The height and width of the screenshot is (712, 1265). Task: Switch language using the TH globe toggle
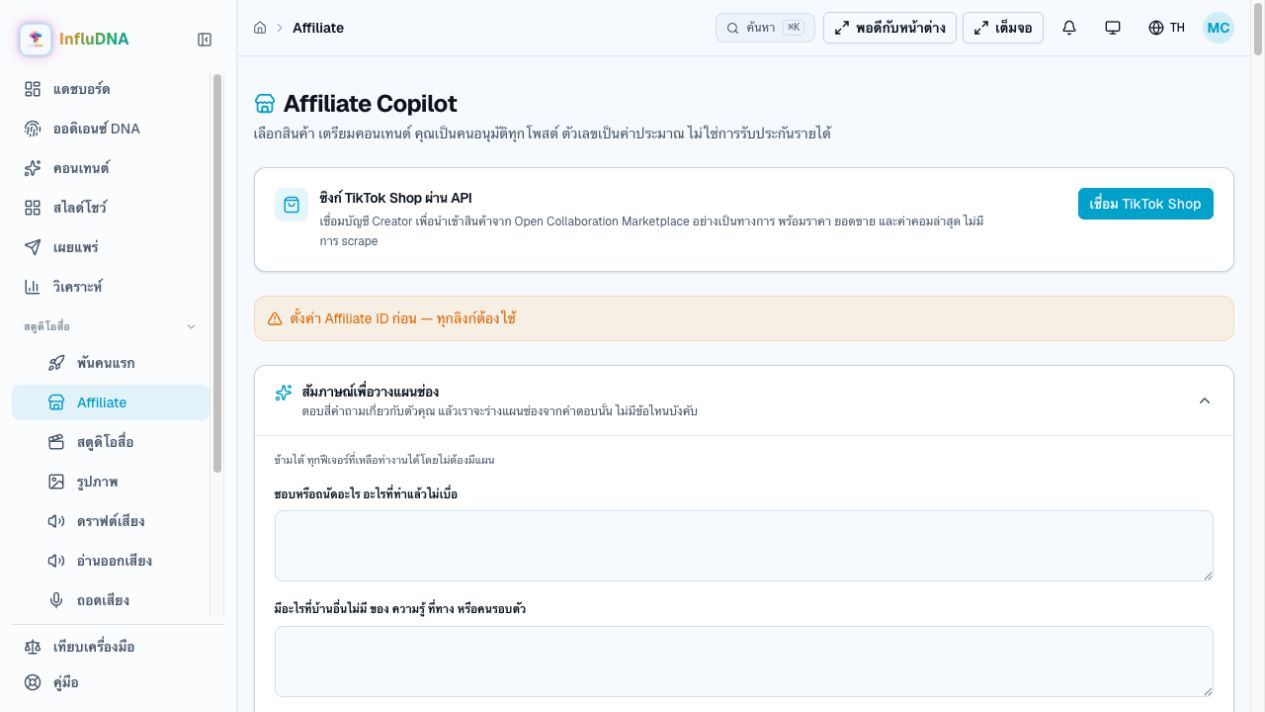pyautogui.click(x=1166, y=28)
